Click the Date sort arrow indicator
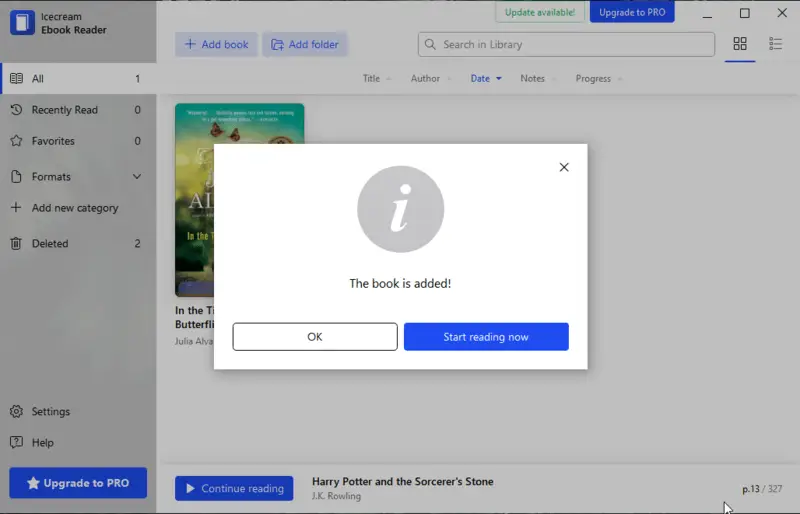 (499, 79)
